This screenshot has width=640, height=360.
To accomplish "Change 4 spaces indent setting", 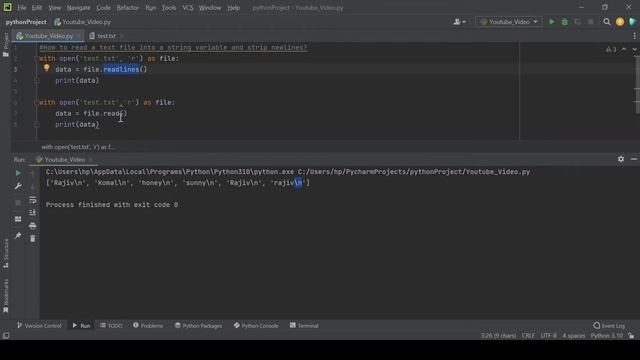I will [573, 336].
